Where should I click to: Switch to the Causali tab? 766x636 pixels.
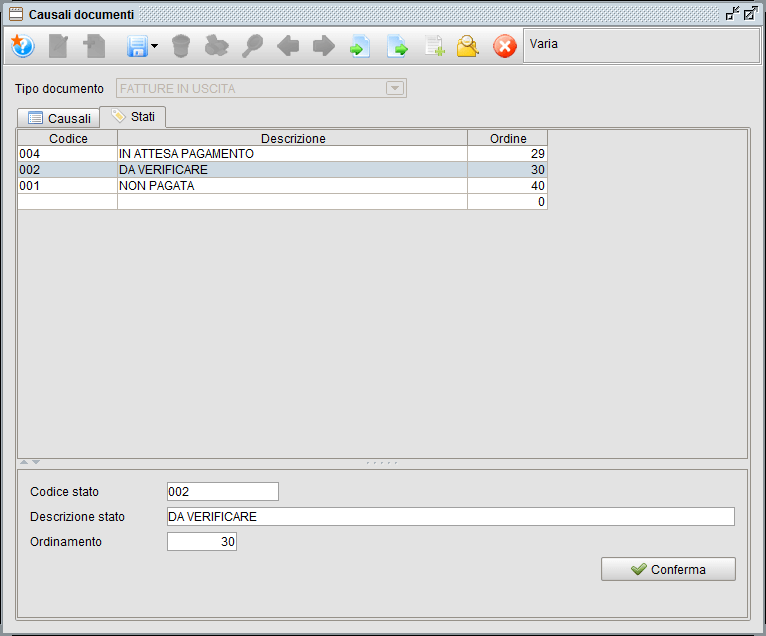tap(59, 118)
